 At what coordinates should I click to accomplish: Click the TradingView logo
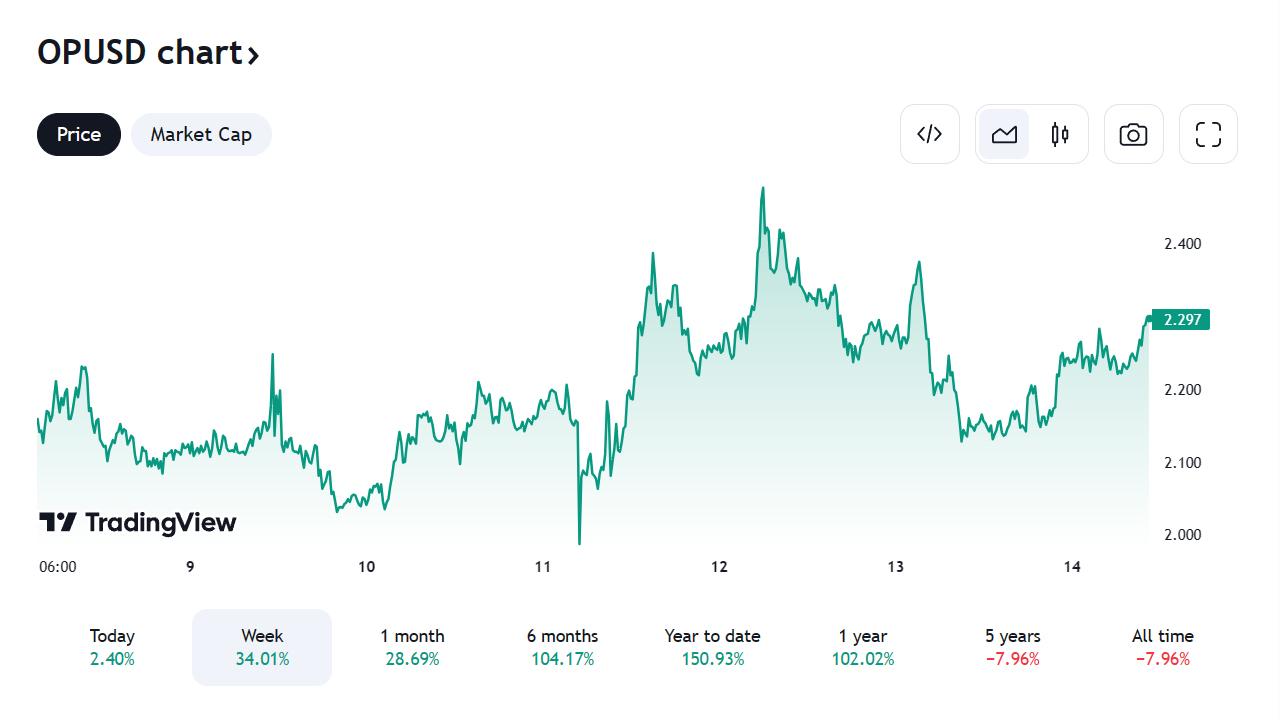tap(138, 522)
